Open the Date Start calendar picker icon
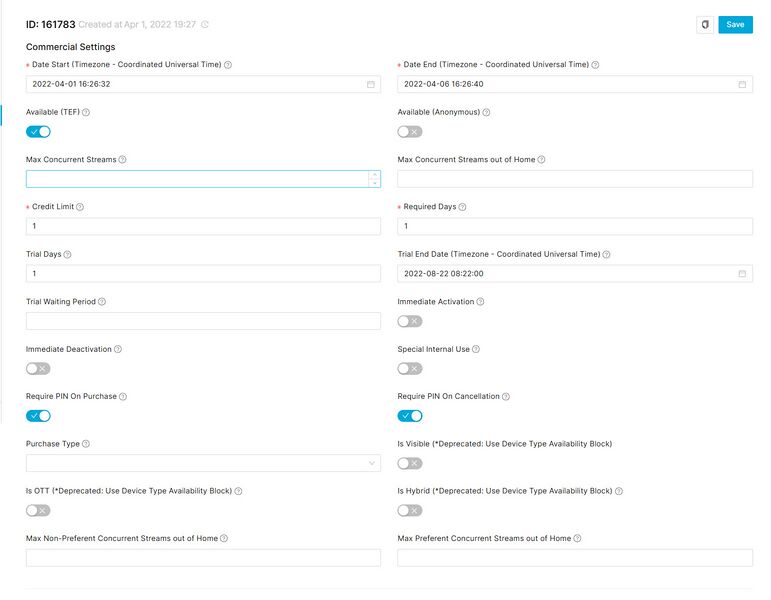This screenshot has height=600, width=771. [x=371, y=84]
